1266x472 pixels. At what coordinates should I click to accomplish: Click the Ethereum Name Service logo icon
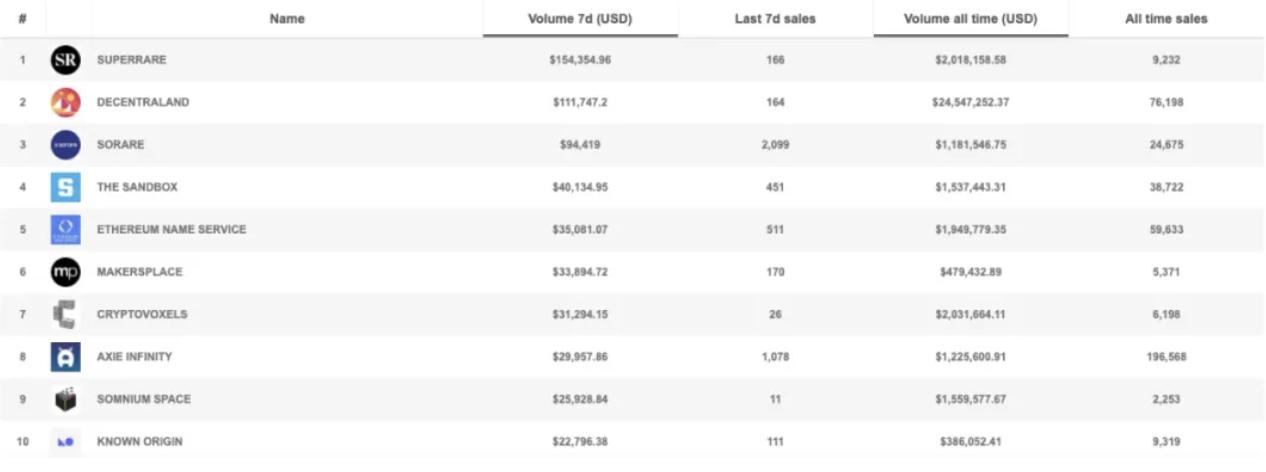[x=66, y=230]
